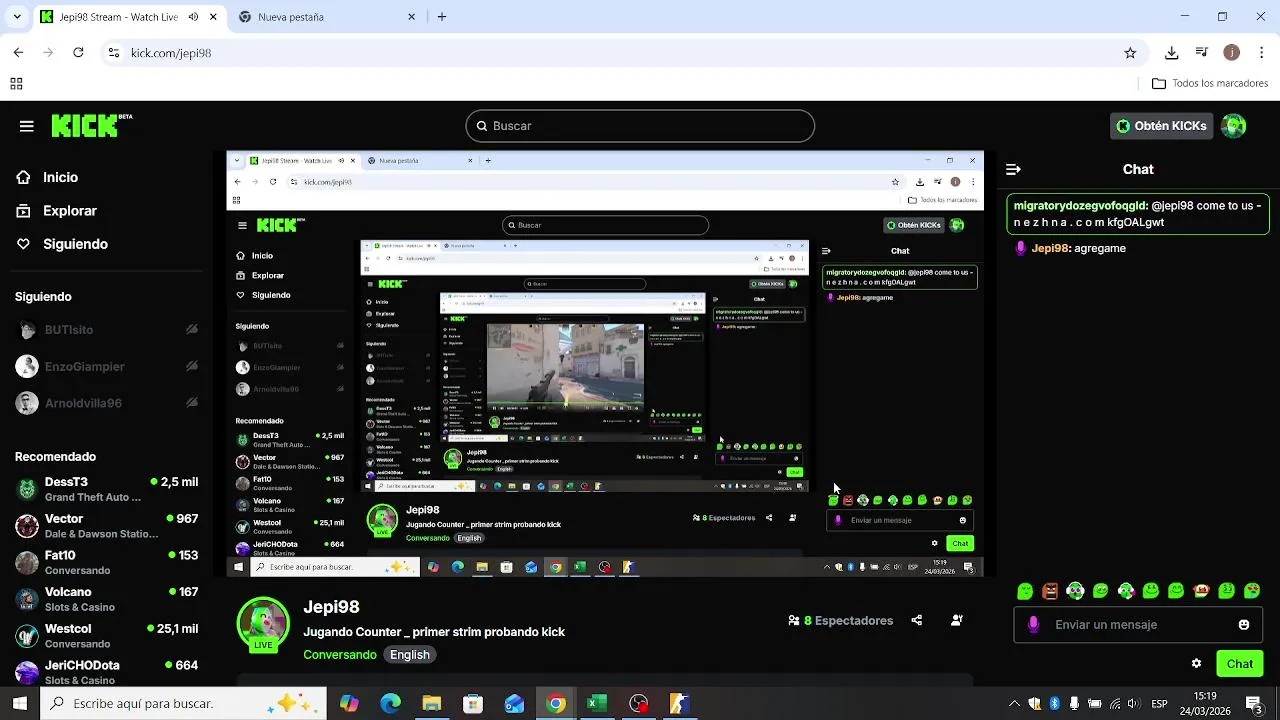Insert the angry brown face emote
The image size is (1280, 720).
(x=1050, y=591)
